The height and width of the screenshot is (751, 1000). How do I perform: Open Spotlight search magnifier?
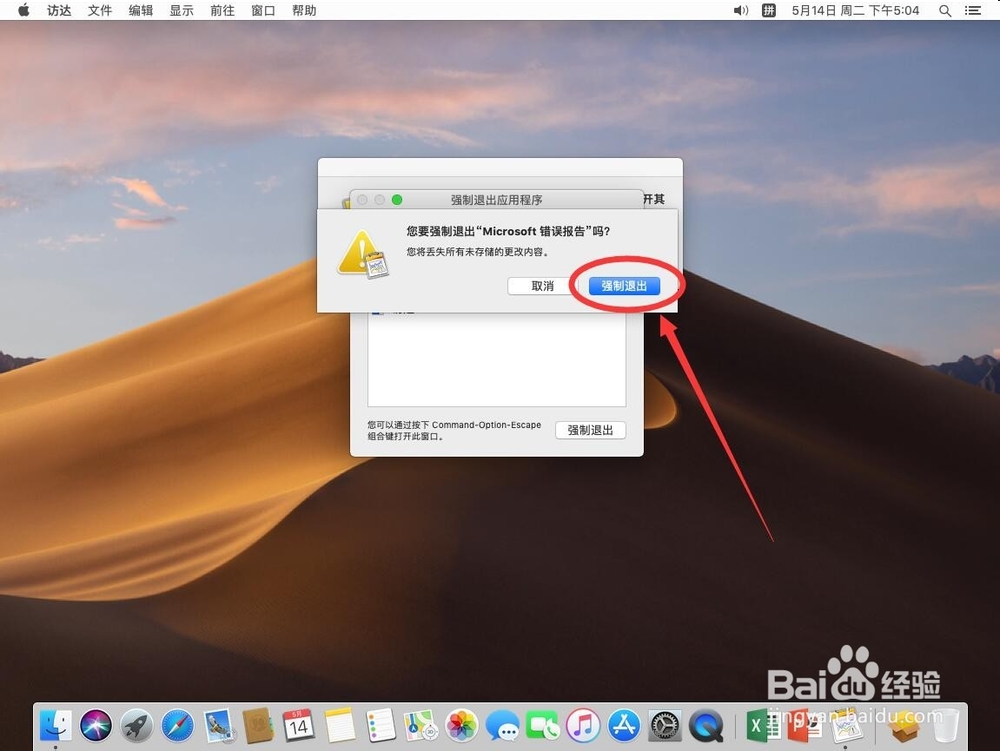click(945, 10)
